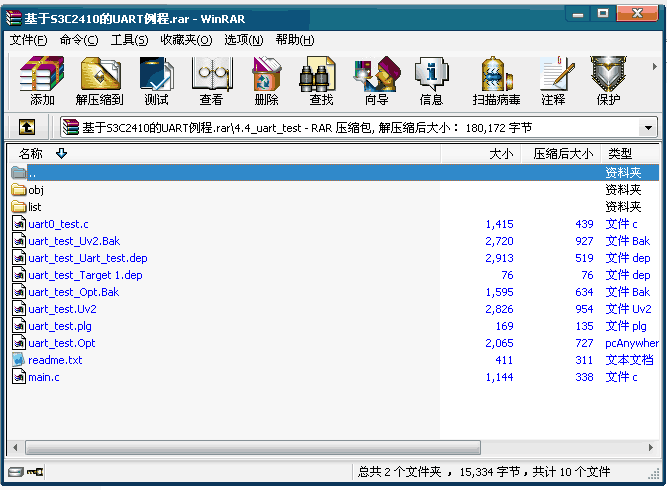Select file uart_test.Opt
The width and height of the screenshot is (667, 490).
pos(62,343)
